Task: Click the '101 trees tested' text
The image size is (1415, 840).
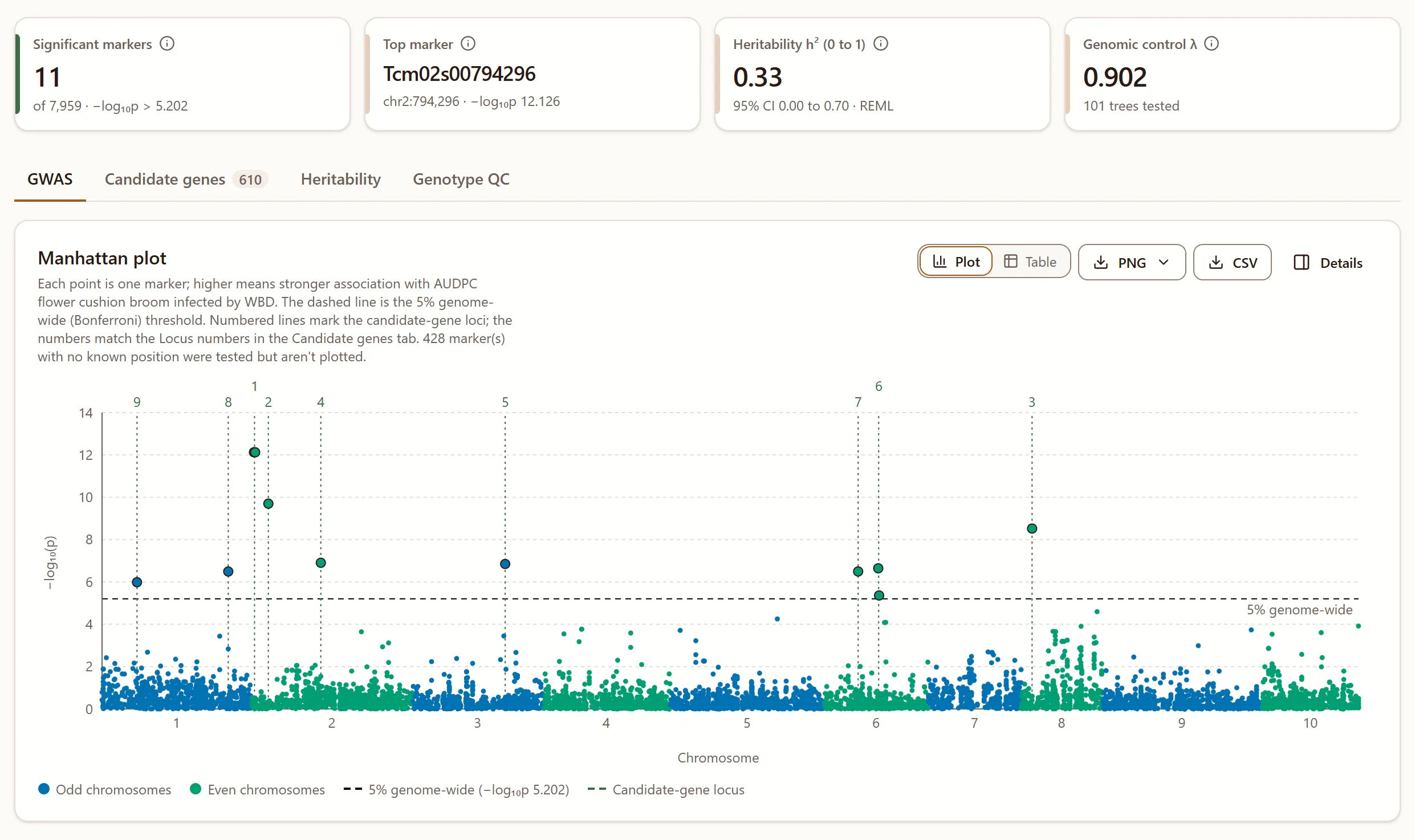Action: 1131,106
